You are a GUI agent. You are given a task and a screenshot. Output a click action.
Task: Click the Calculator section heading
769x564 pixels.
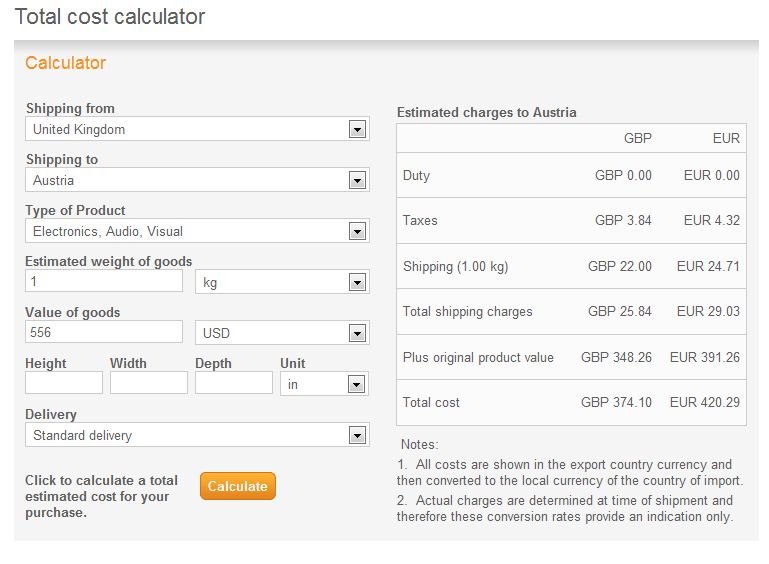point(66,63)
